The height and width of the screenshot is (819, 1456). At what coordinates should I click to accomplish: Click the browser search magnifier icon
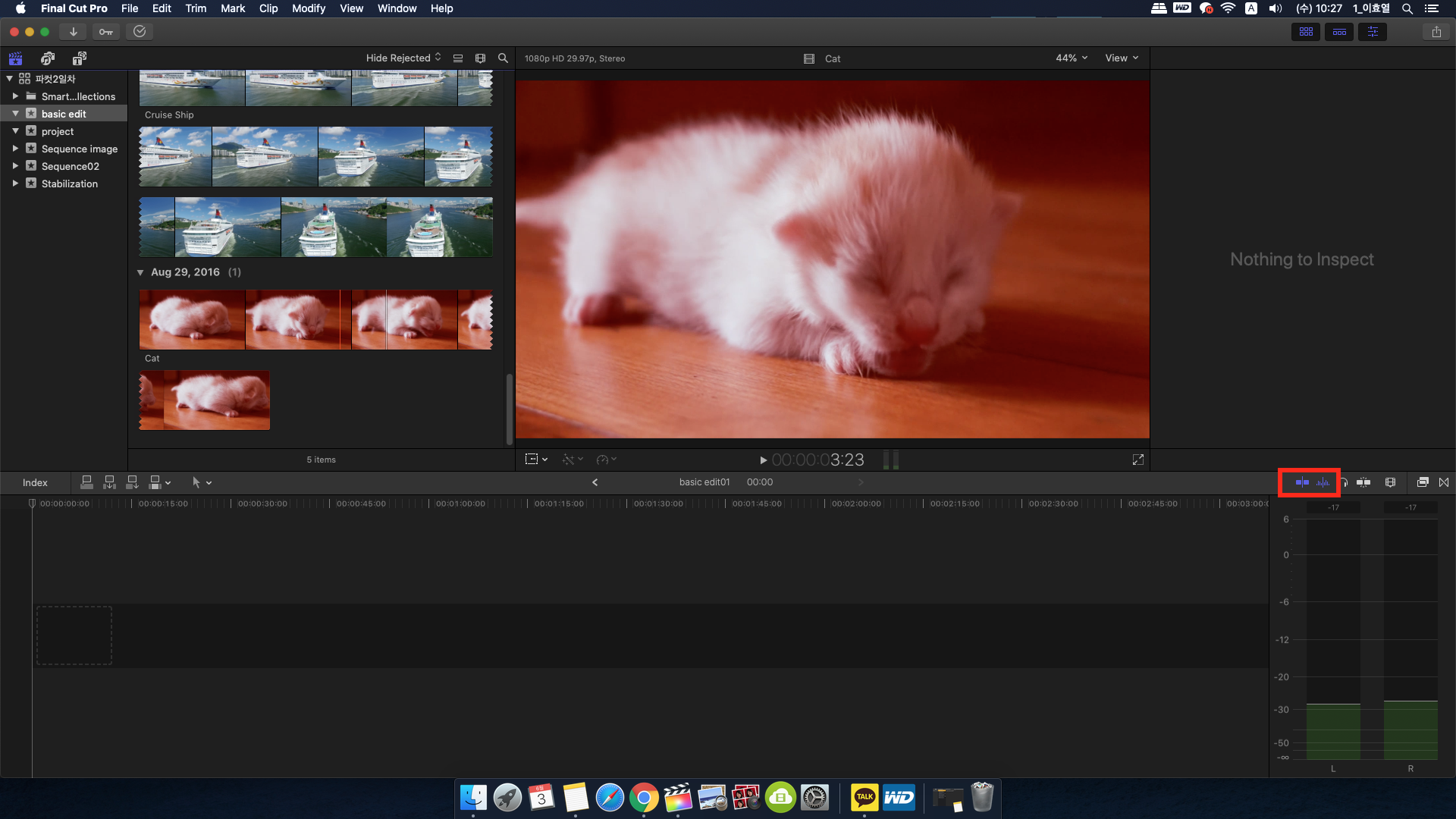point(503,58)
